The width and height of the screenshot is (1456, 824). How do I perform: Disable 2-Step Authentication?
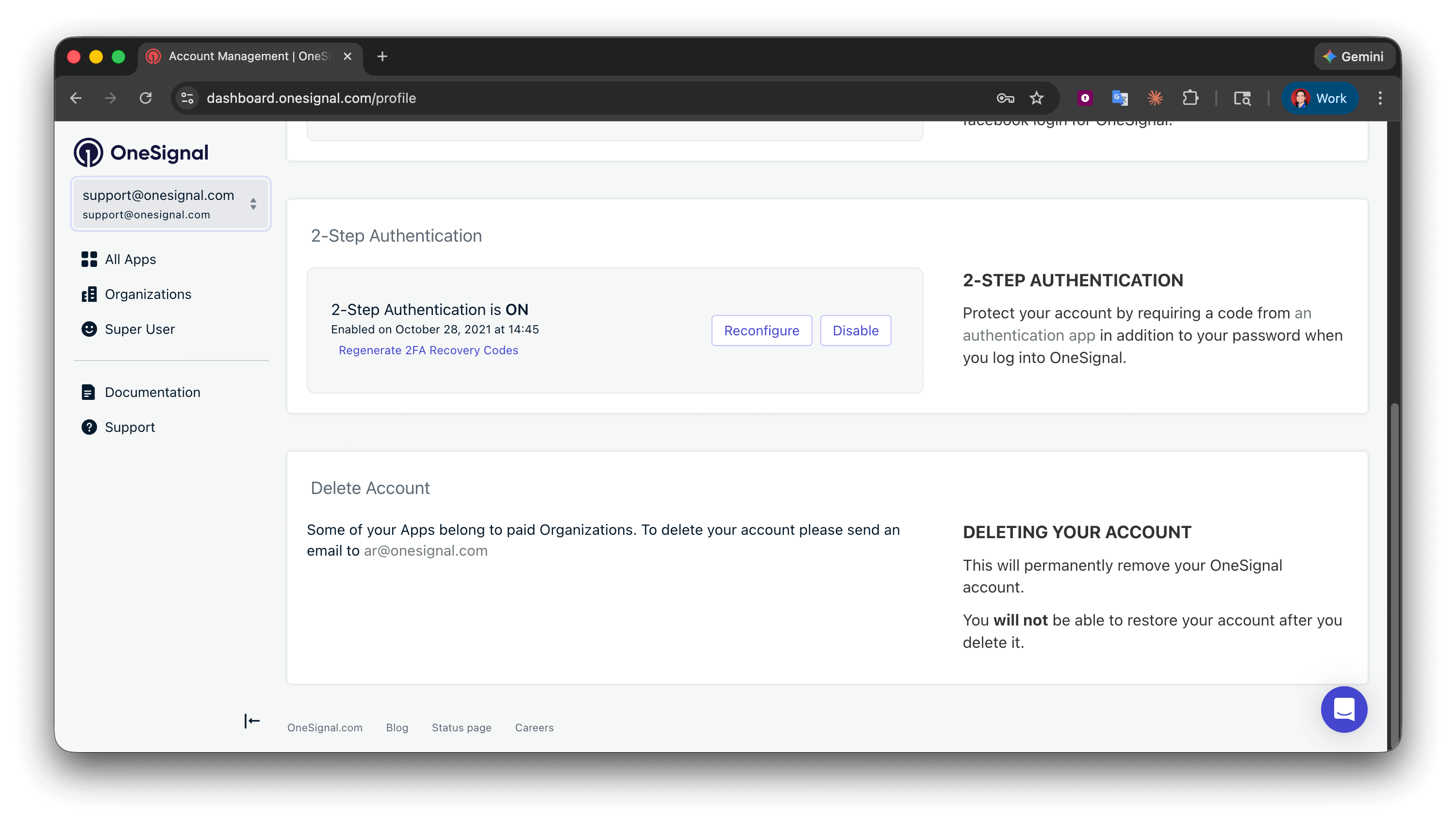click(x=855, y=330)
